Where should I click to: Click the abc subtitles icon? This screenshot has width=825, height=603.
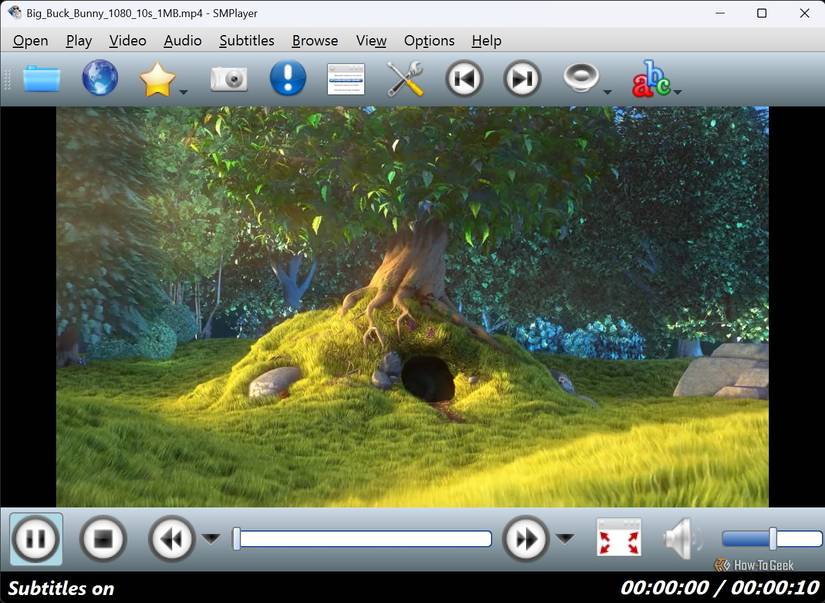pos(651,78)
